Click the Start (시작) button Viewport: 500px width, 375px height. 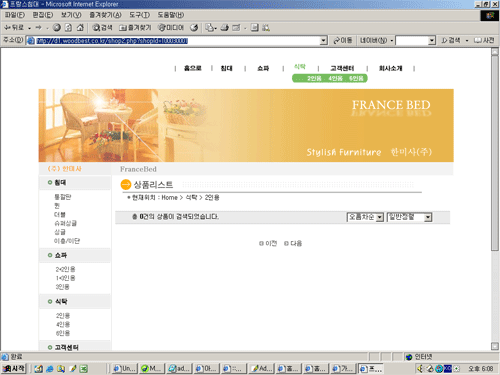tap(13, 369)
